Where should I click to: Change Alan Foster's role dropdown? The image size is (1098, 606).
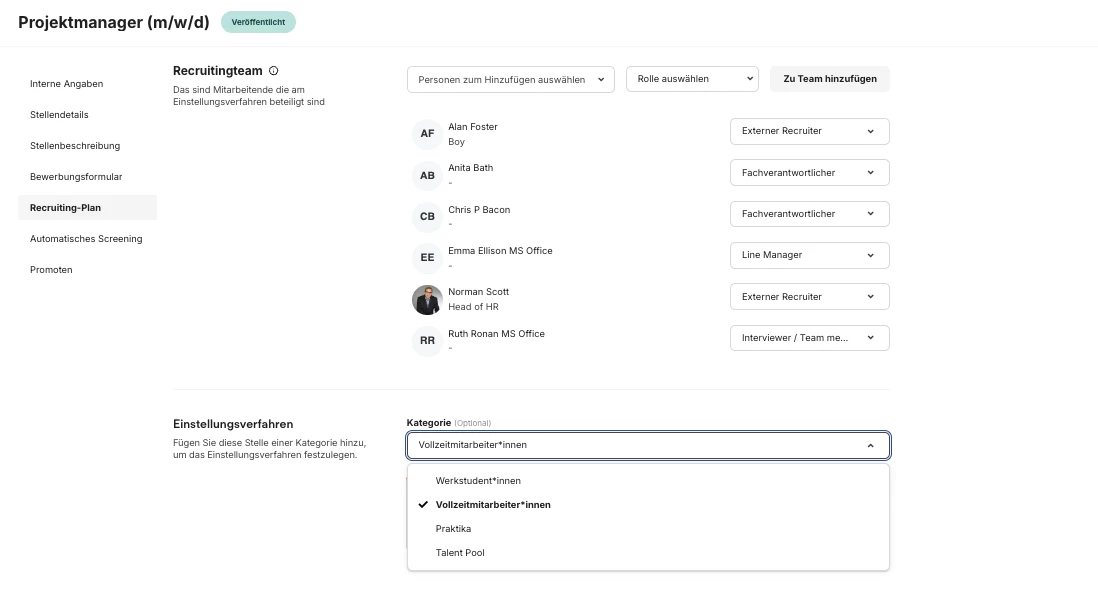point(809,131)
